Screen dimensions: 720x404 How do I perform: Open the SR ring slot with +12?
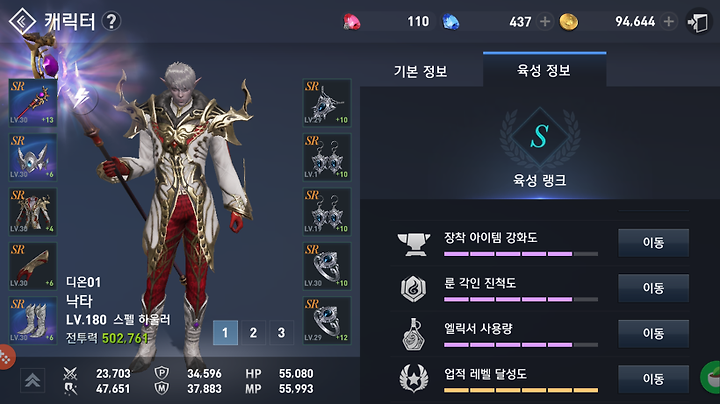click(x=327, y=320)
